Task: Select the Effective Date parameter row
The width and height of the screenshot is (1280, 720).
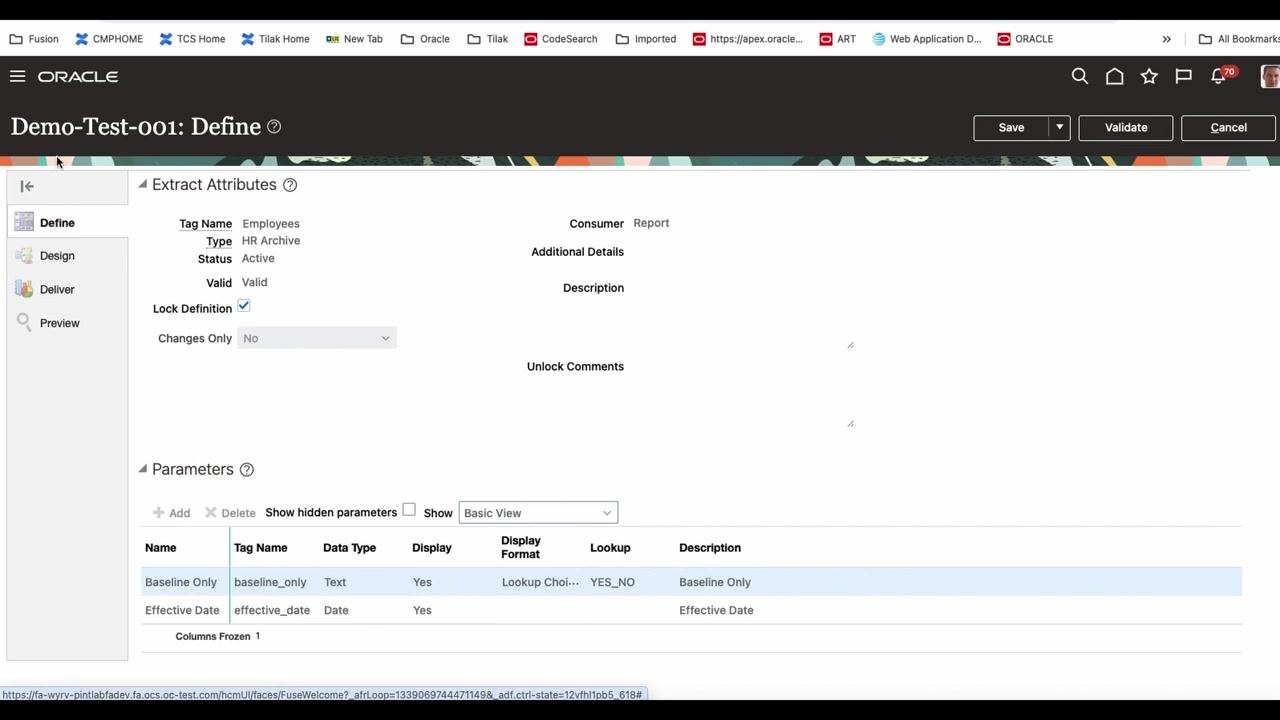Action: tap(691, 610)
